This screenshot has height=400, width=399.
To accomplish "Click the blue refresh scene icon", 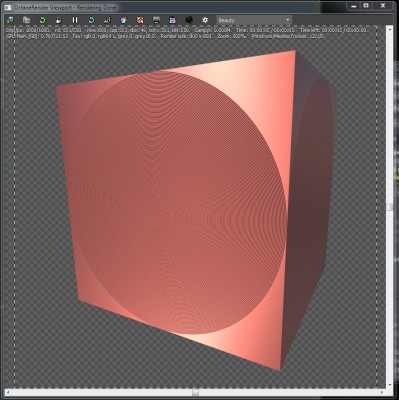I will (91, 20).
